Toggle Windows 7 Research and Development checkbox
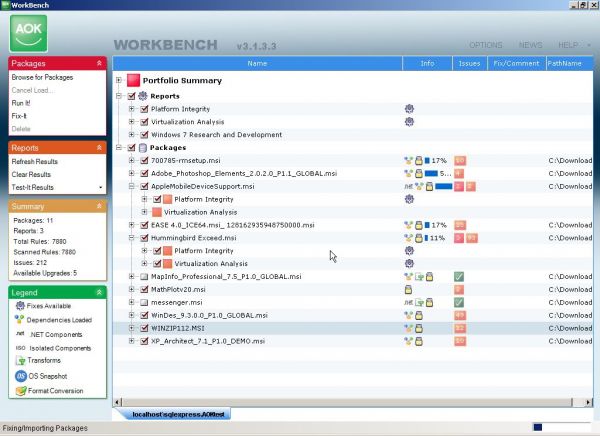600x436 pixels. point(144,135)
